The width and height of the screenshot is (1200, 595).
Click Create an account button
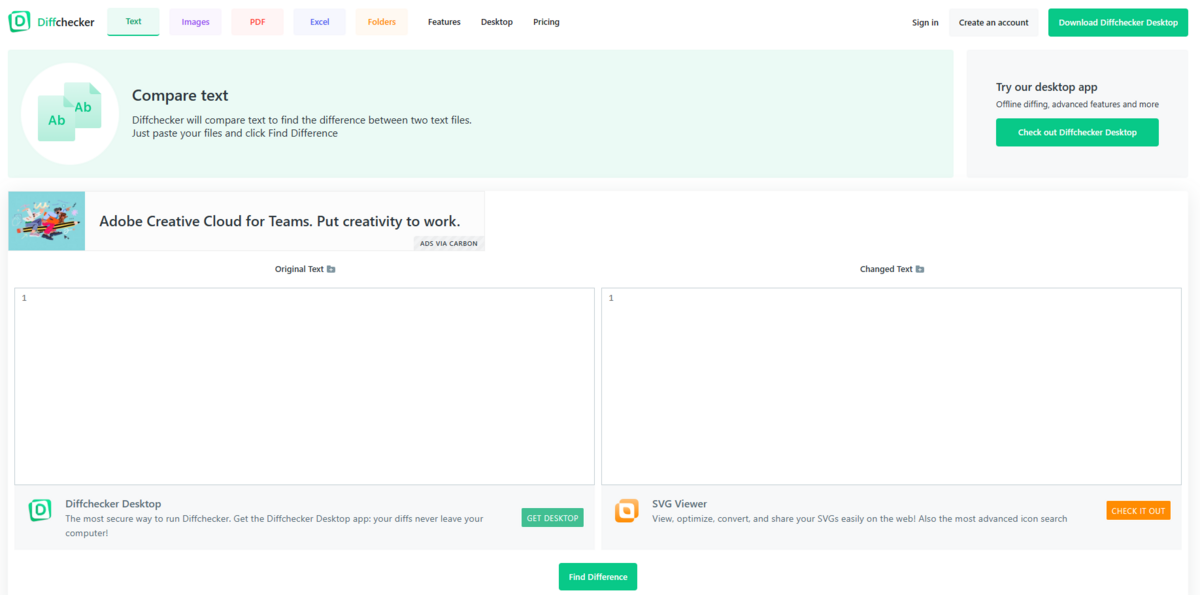pos(993,22)
